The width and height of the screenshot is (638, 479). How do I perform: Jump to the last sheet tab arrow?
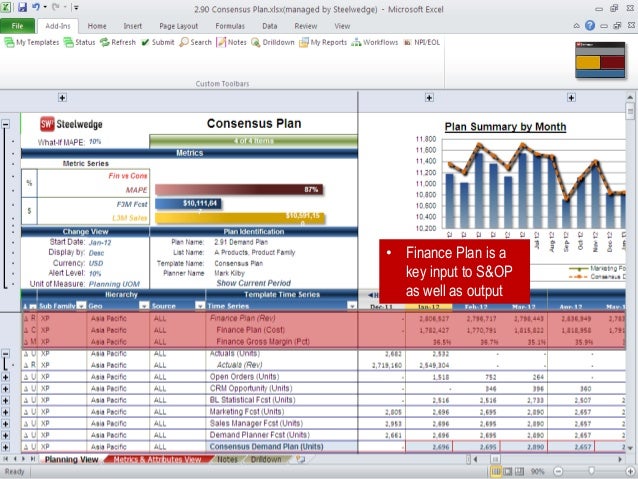(x=33, y=459)
